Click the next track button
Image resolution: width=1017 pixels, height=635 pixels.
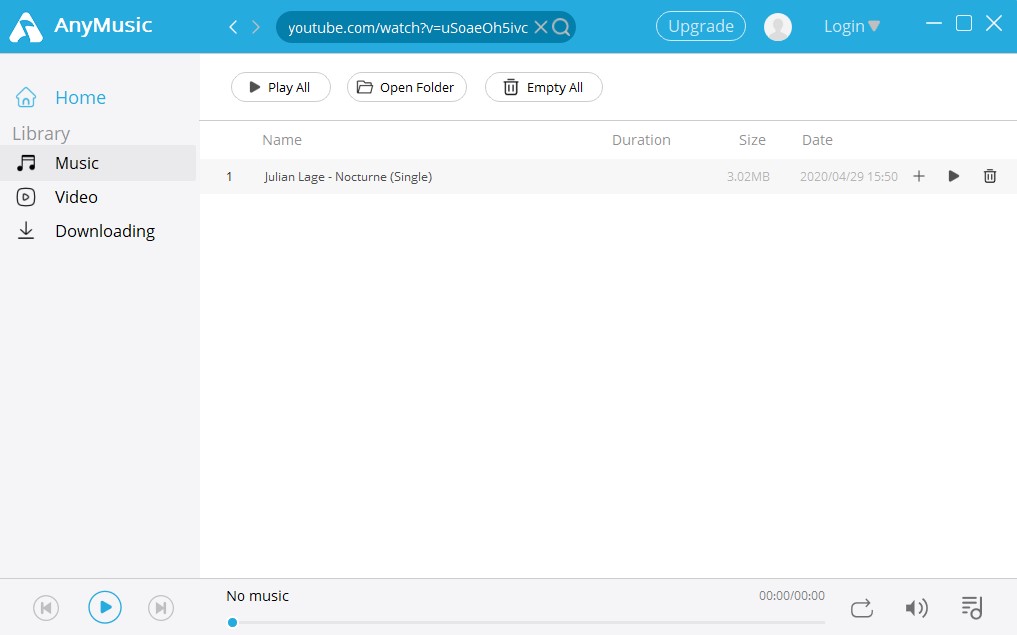(161, 608)
